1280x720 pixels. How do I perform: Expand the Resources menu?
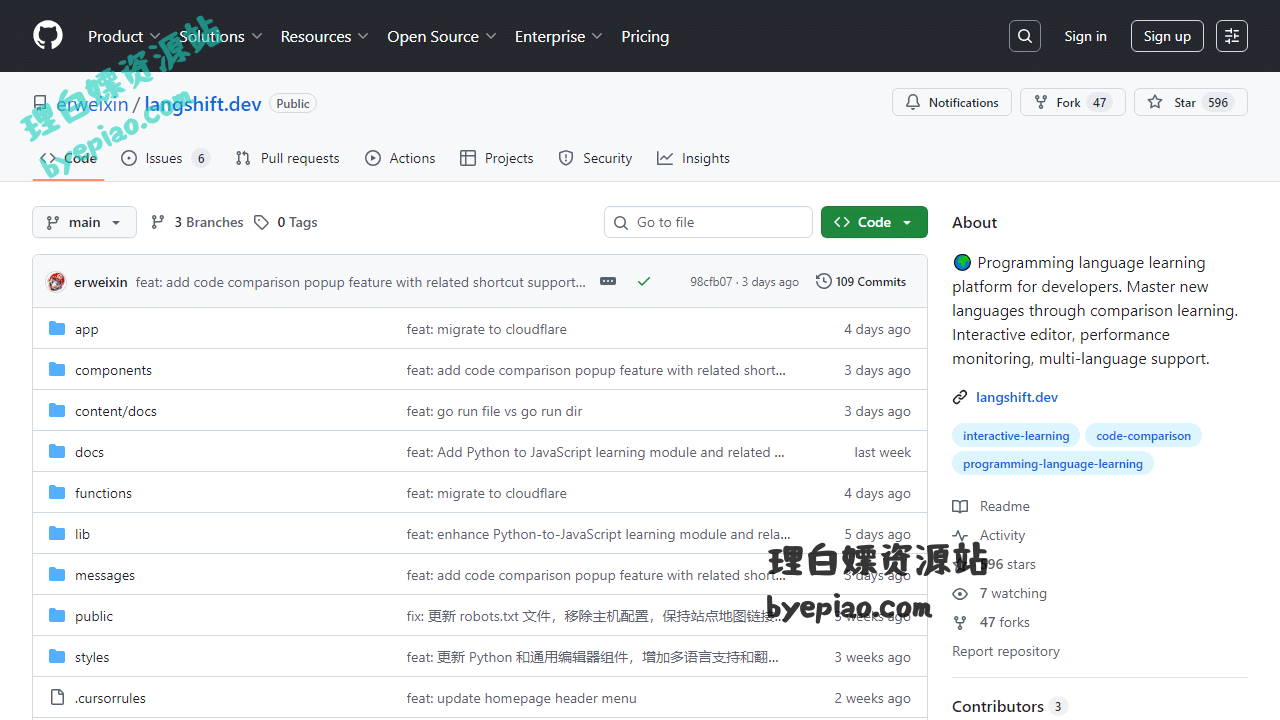point(325,36)
